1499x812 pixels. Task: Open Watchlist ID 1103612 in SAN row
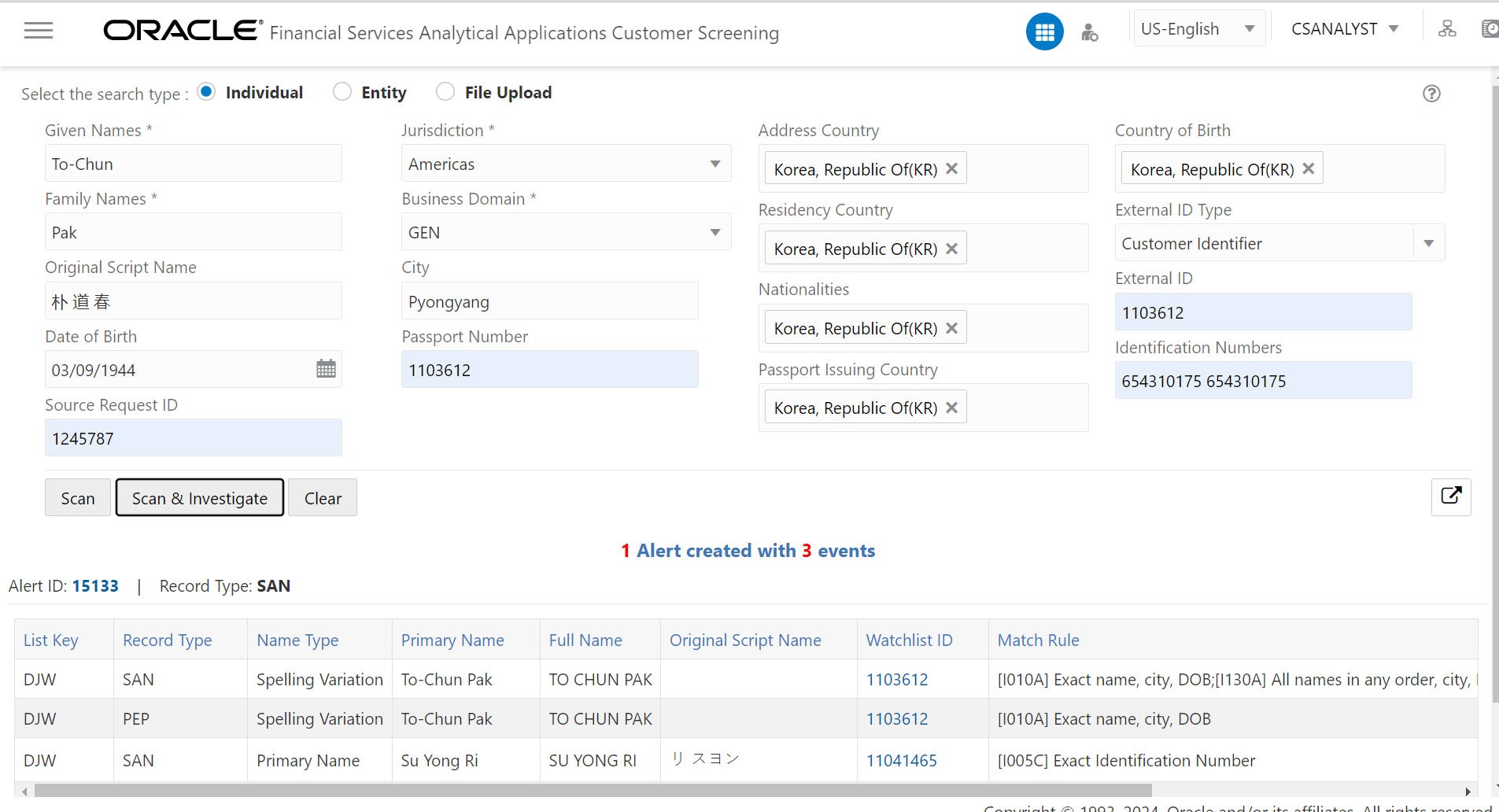point(897,680)
